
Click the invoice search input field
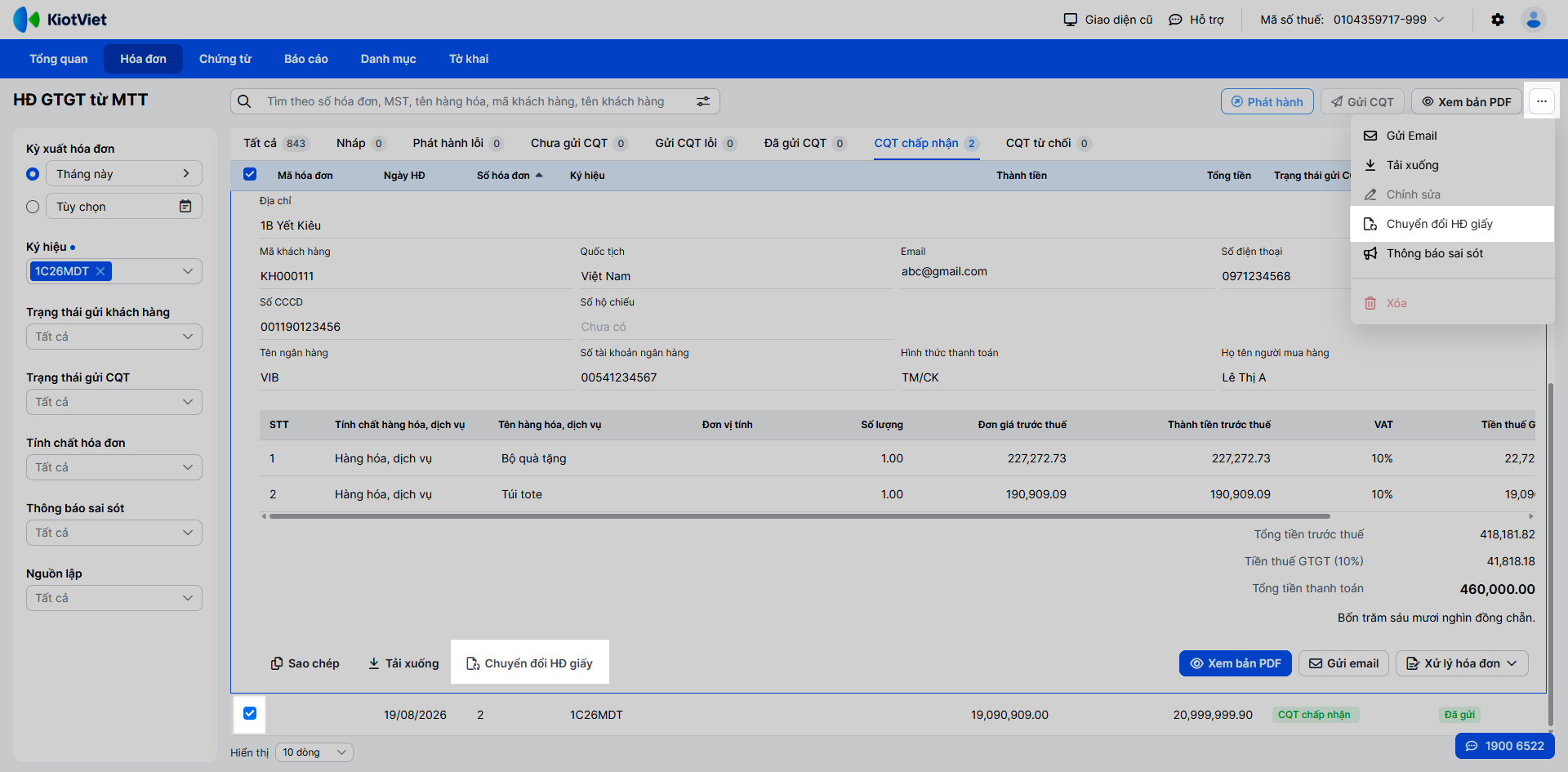point(475,101)
